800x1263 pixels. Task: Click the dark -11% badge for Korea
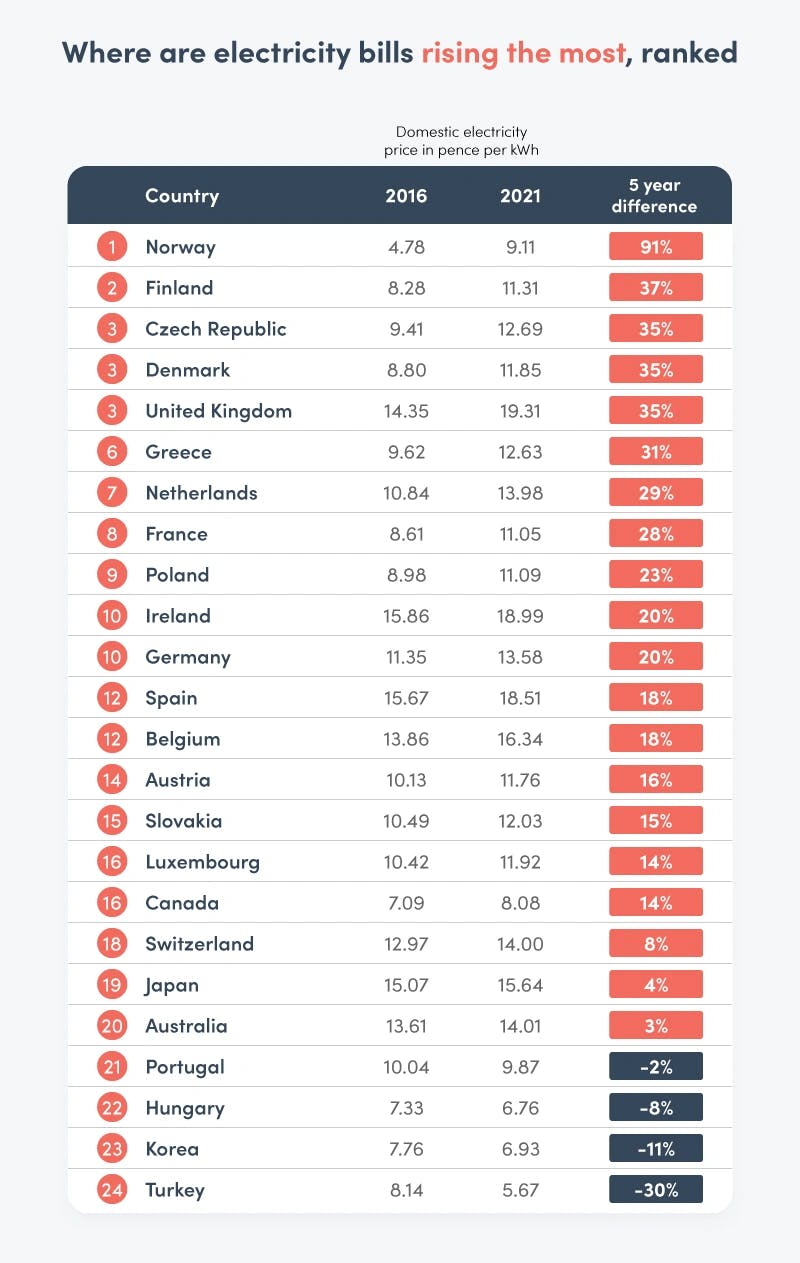tap(656, 1149)
